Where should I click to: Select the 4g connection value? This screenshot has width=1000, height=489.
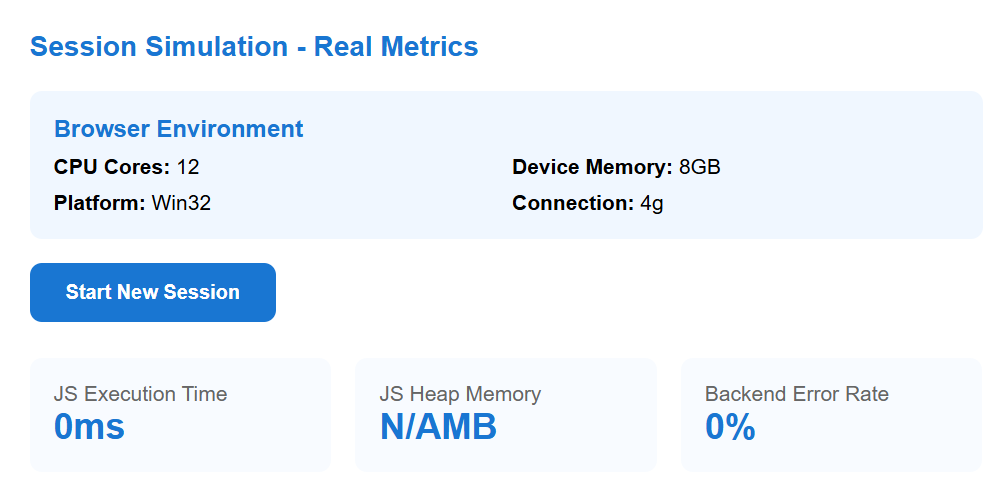652,203
